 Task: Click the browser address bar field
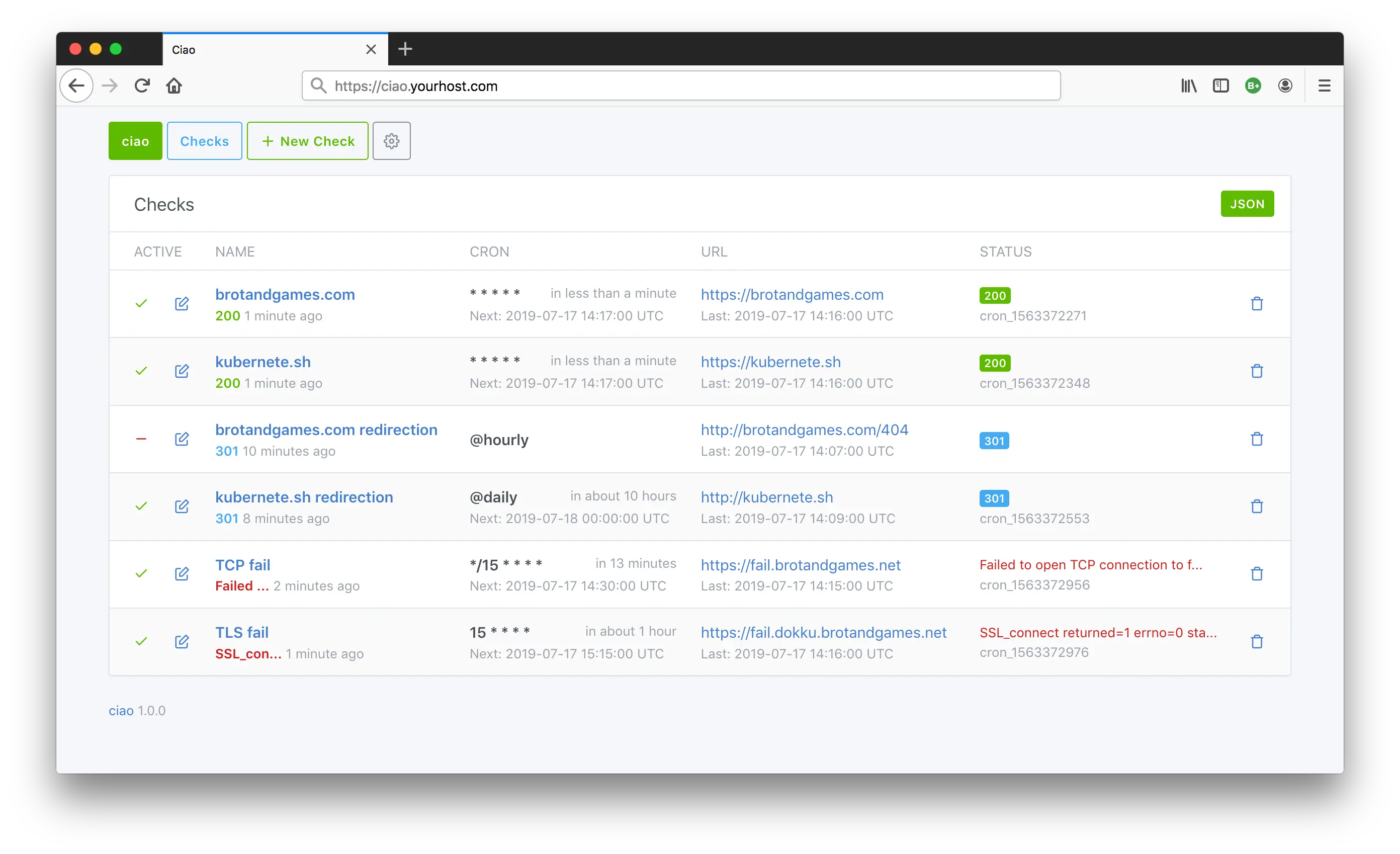[682, 86]
